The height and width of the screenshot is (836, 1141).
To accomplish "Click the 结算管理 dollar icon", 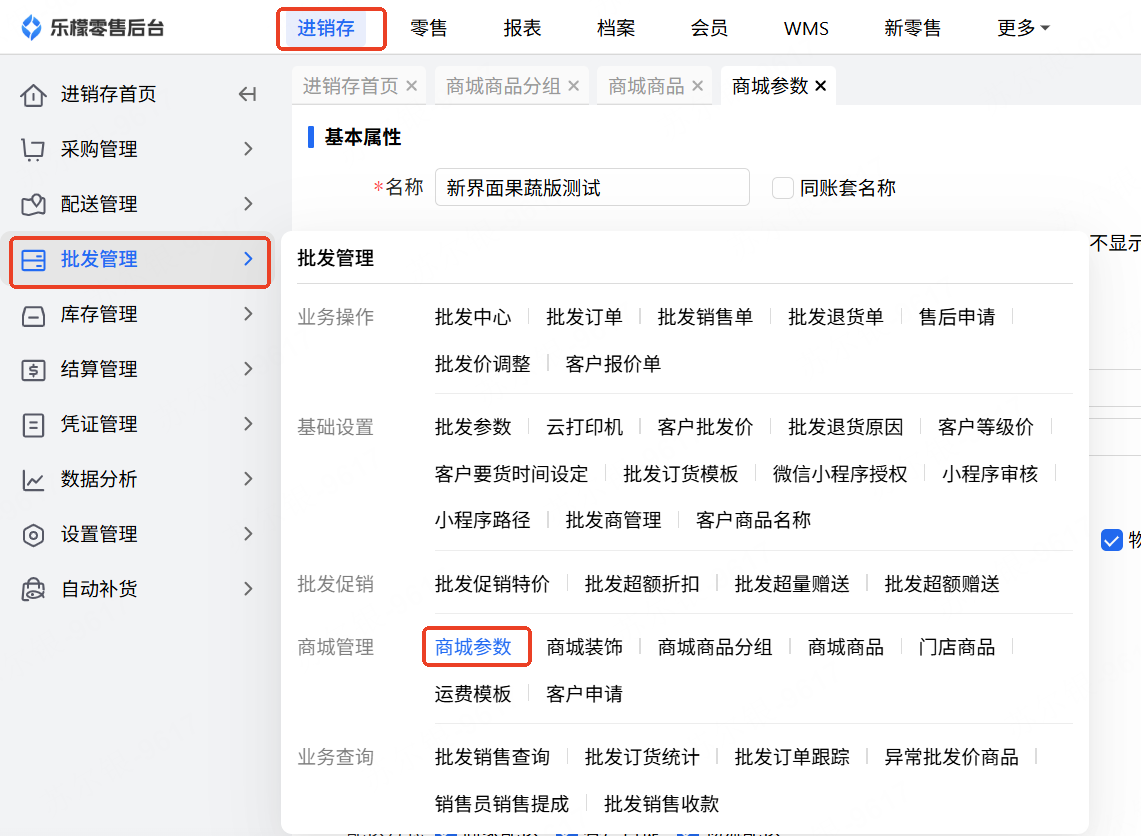I will pos(33,370).
